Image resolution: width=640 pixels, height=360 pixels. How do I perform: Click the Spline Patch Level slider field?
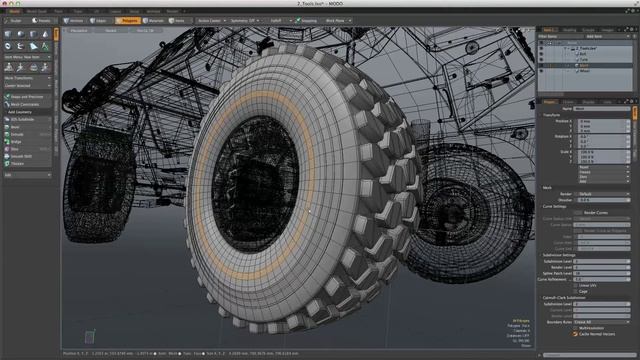[602, 273]
